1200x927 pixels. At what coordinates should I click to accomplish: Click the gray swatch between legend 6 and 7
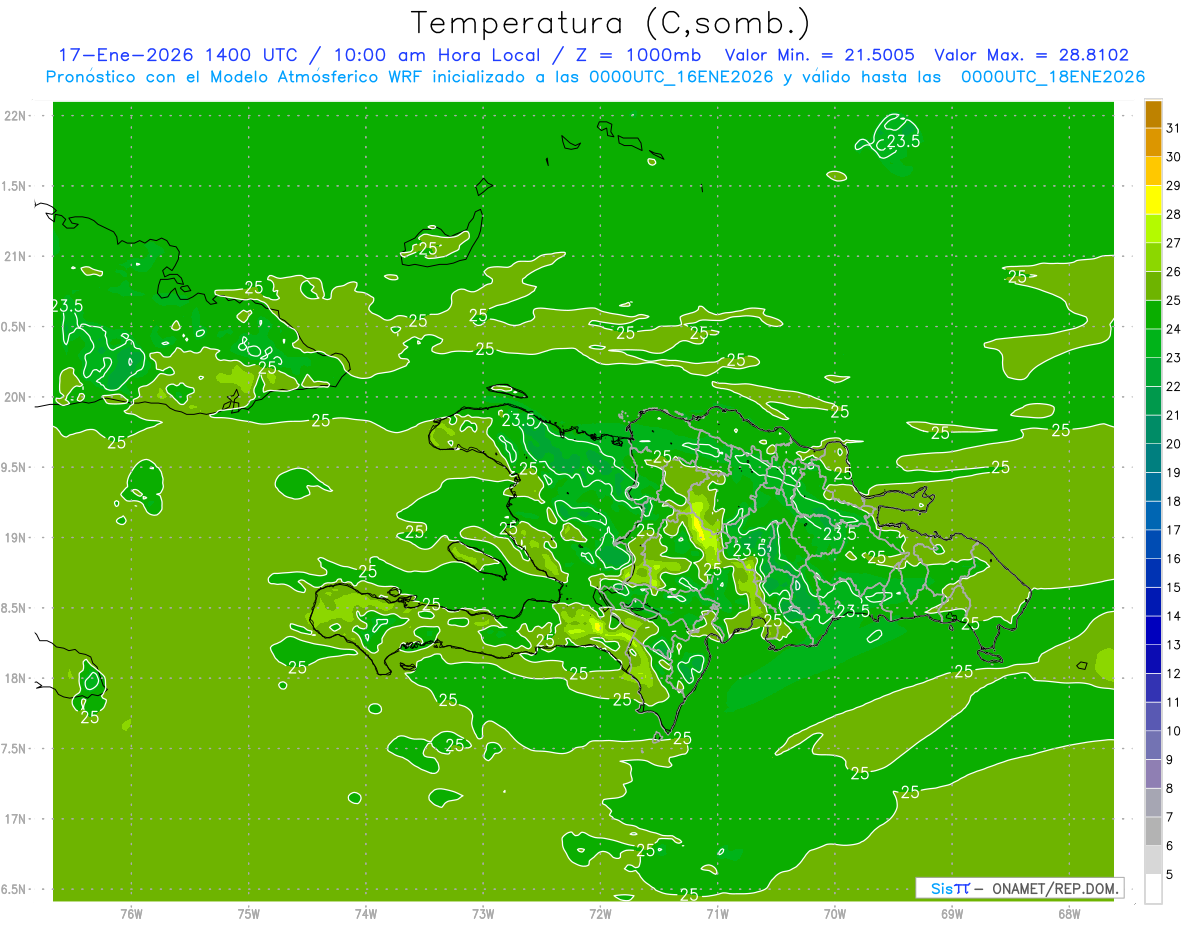[1153, 831]
